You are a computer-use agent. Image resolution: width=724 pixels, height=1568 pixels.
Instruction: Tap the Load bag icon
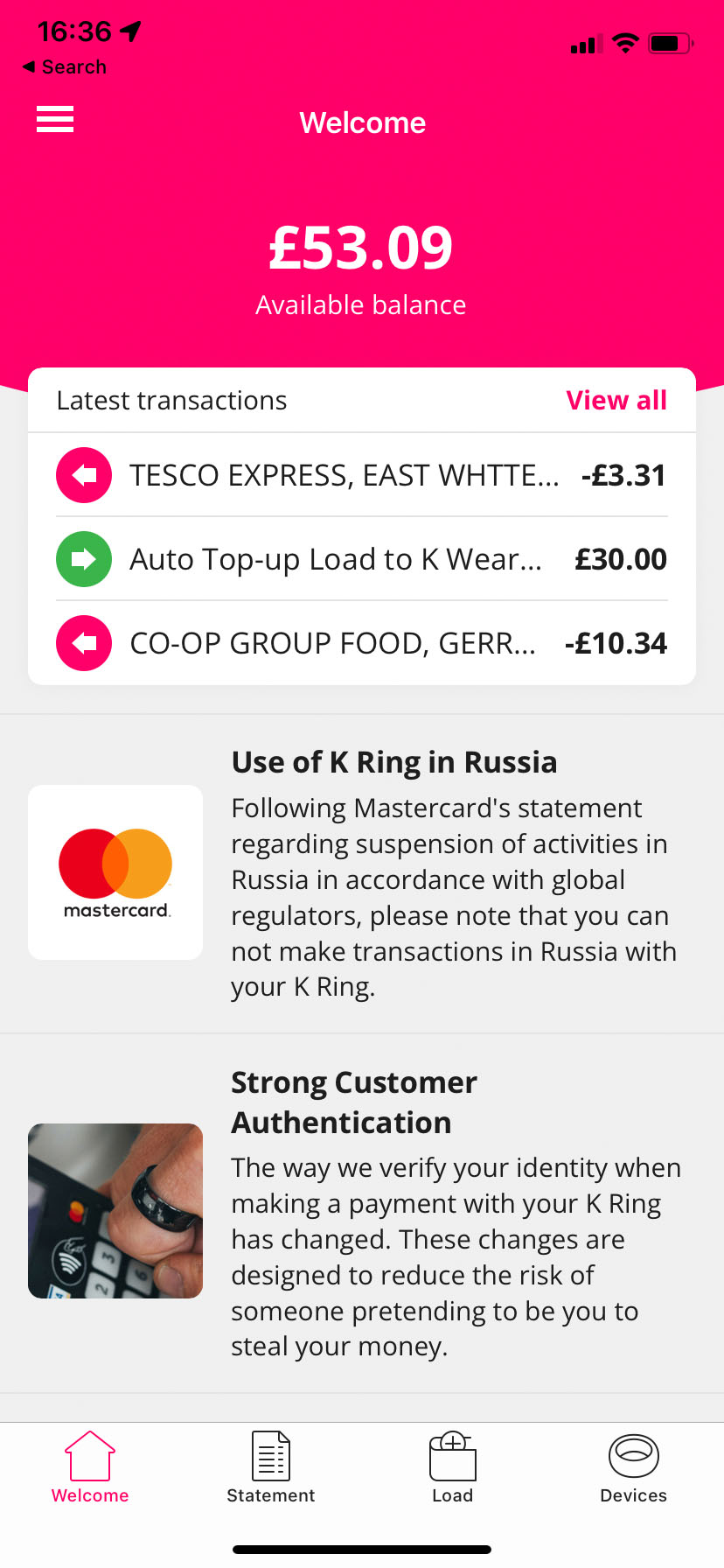pyautogui.click(x=452, y=1457)
